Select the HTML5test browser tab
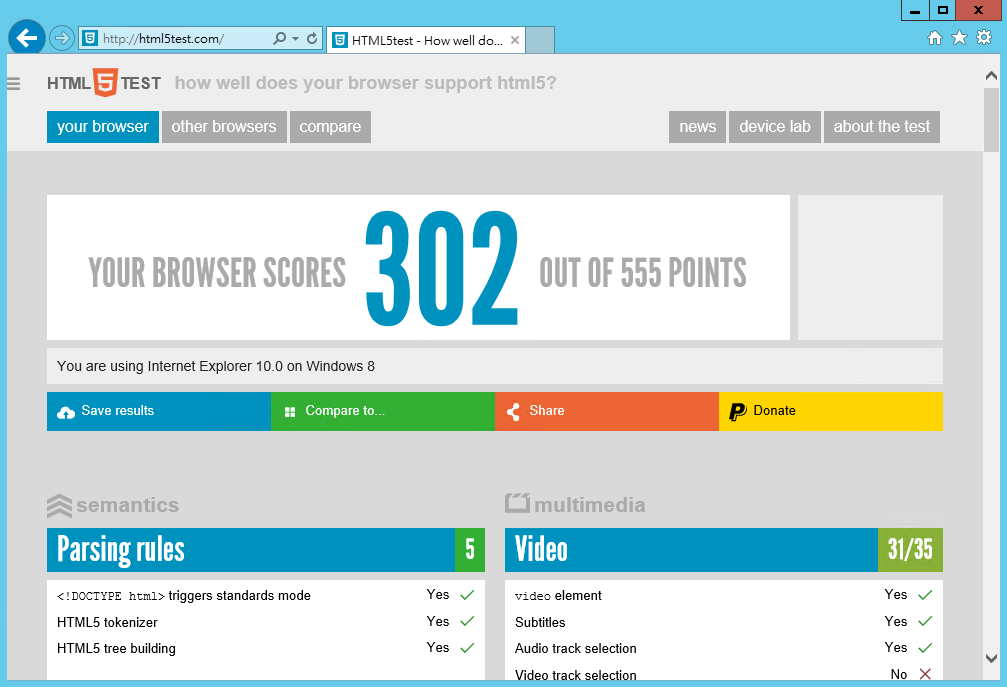The image size is (1007, 687). pos(426,40)
